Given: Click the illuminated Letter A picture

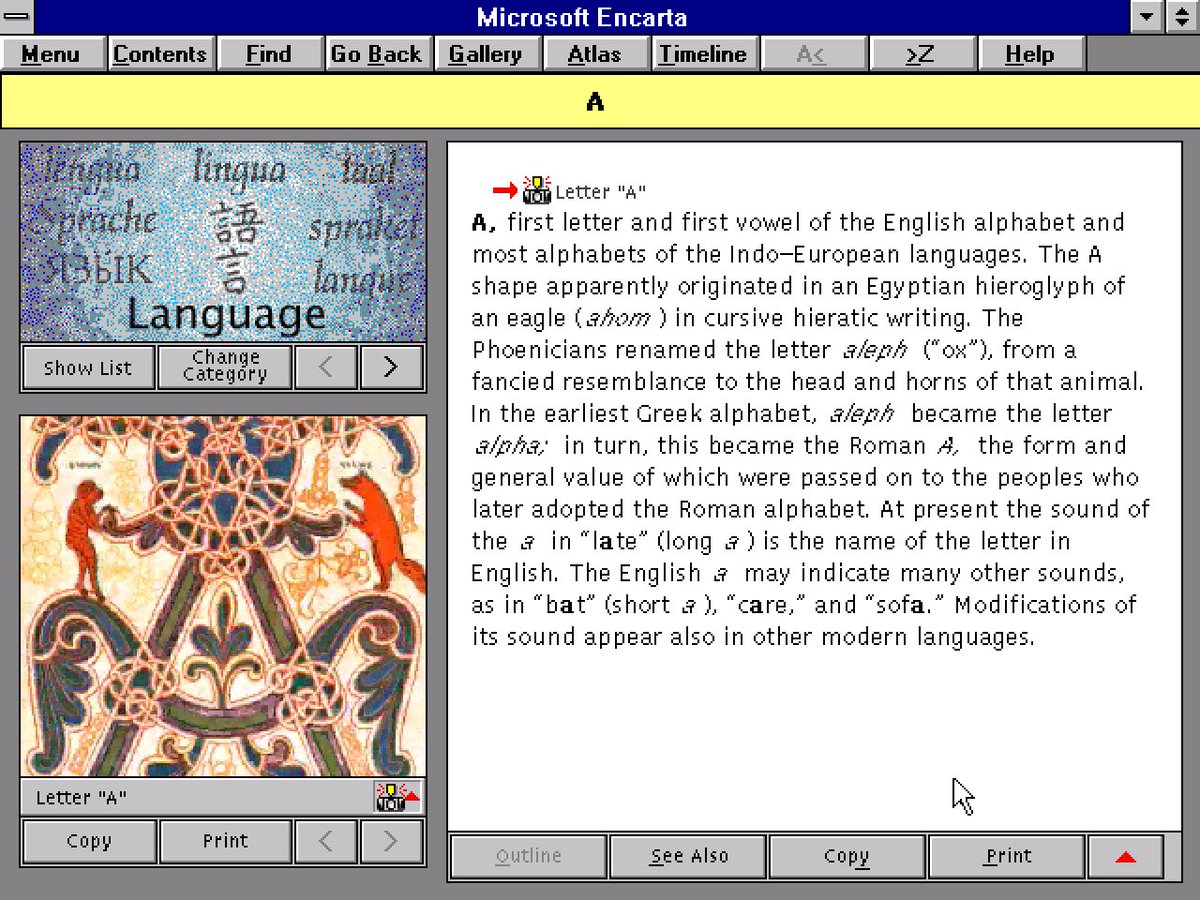Looking at the screenshot, I should [x=223, y=596].
